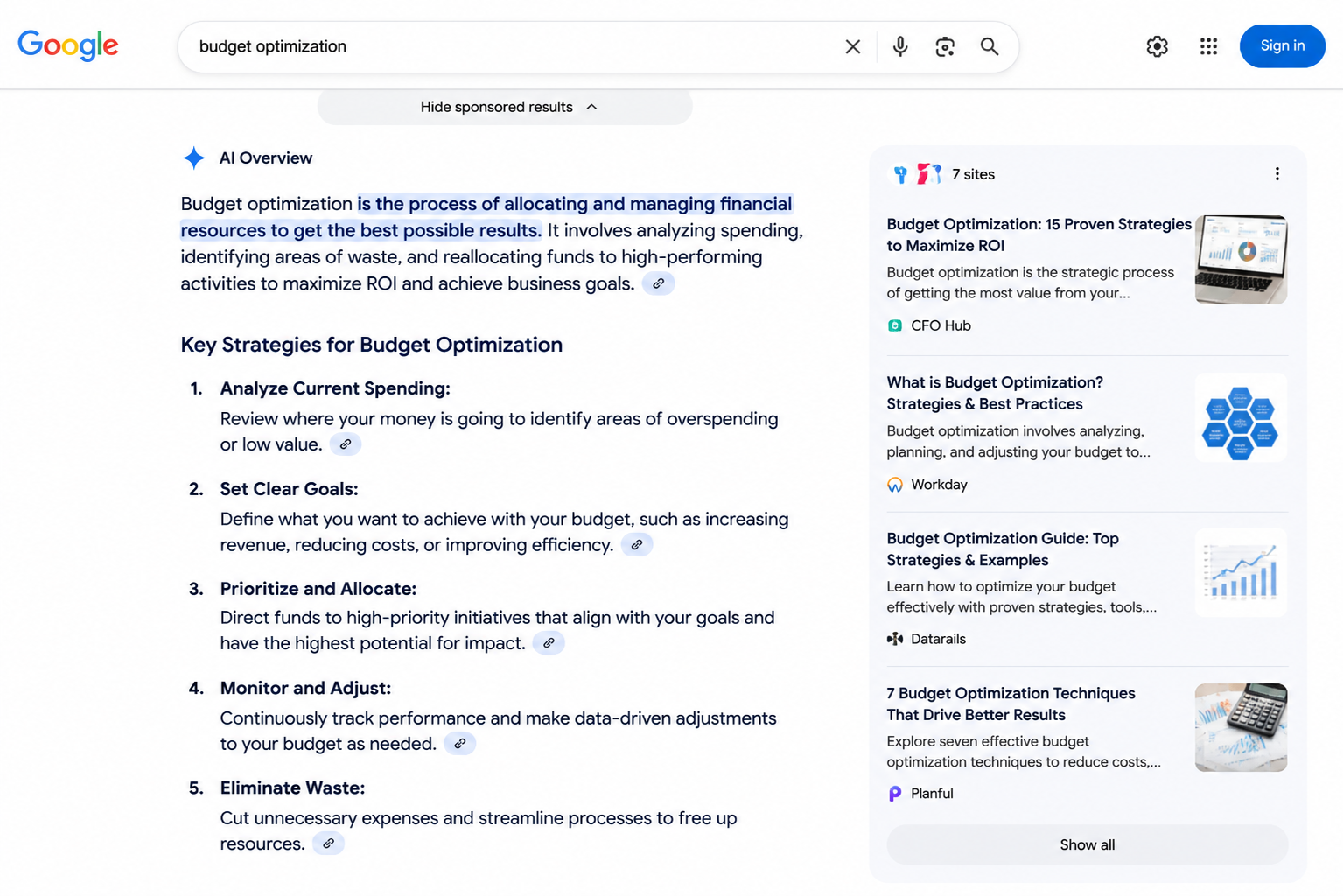Click source link icon for Analyze Current Spending
Viewport: 1343px width, 896px height.
[346, 444]
